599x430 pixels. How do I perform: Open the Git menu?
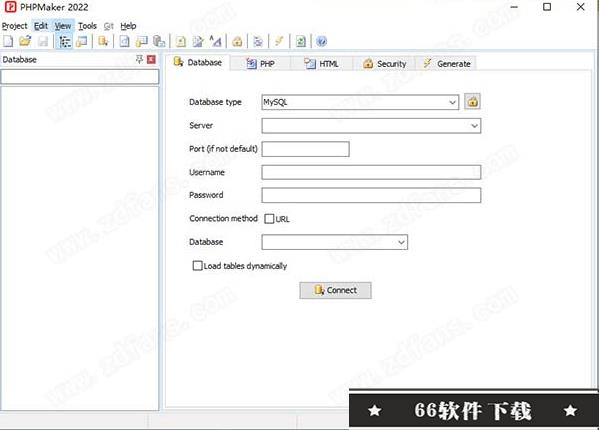(x=109, y=26)
